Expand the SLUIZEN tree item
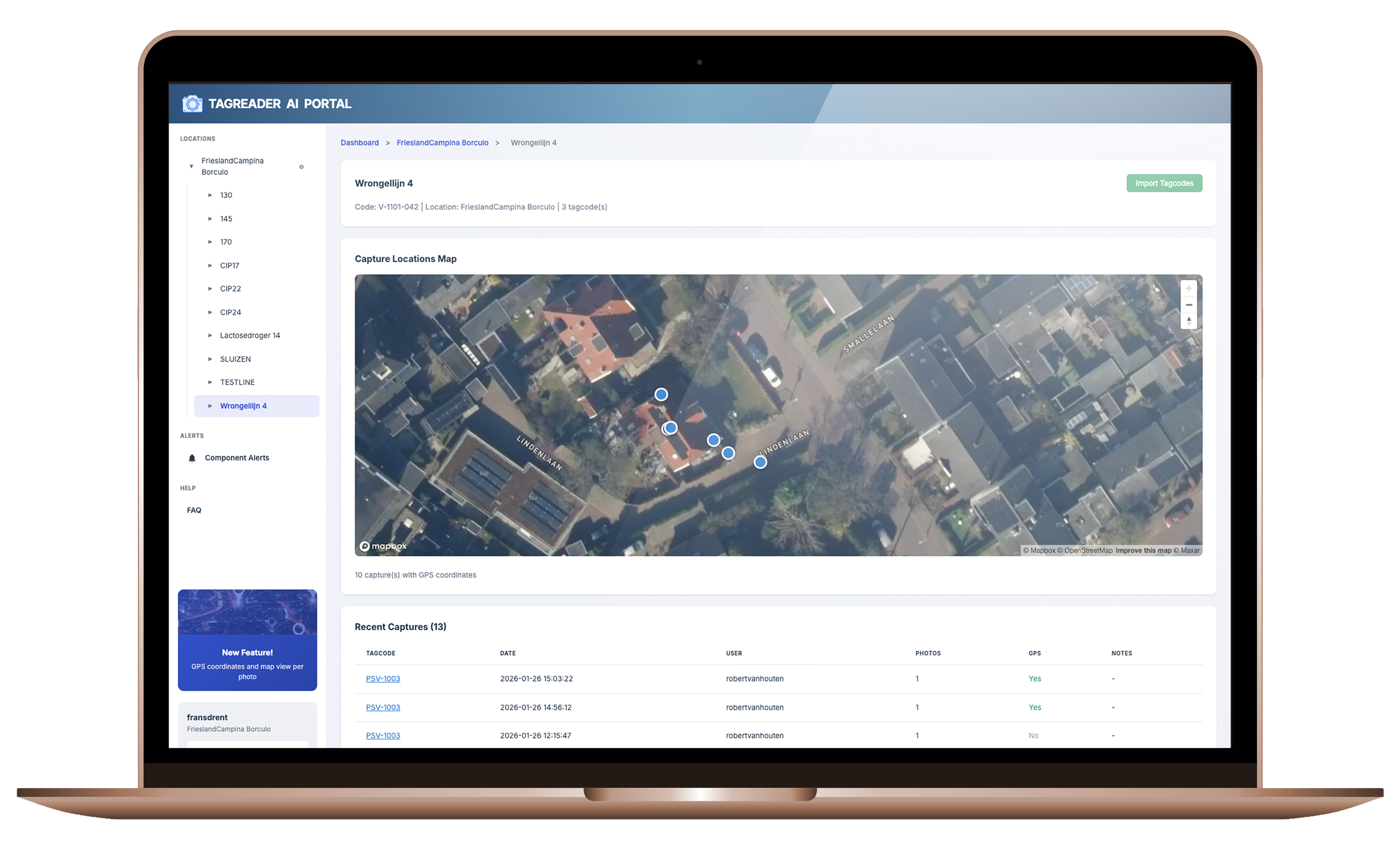1400x846 pixels. click(210, 359)
